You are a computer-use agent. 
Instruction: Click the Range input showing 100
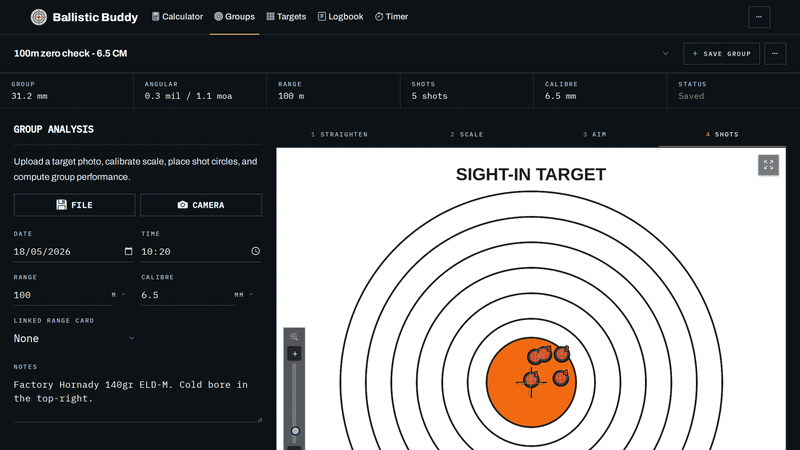(x=62, y=295)
